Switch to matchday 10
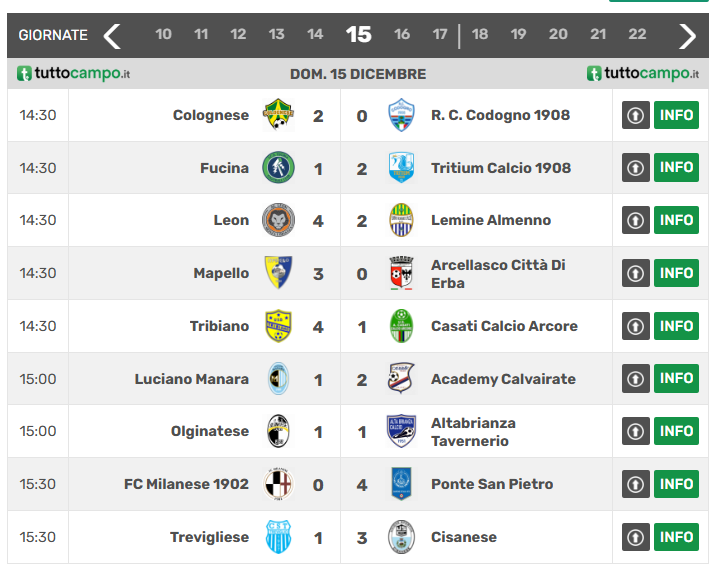The image size is (717, 573). 163,34
